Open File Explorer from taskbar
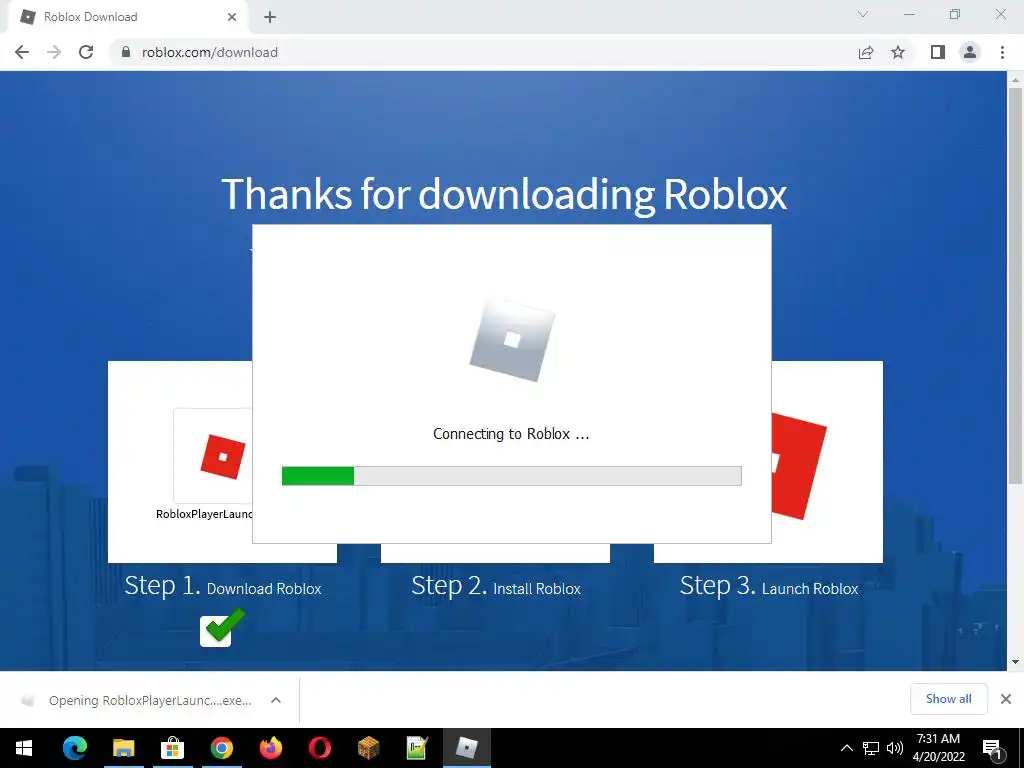The height and width of the screenshot is (768, 1024). pos(123,748)
